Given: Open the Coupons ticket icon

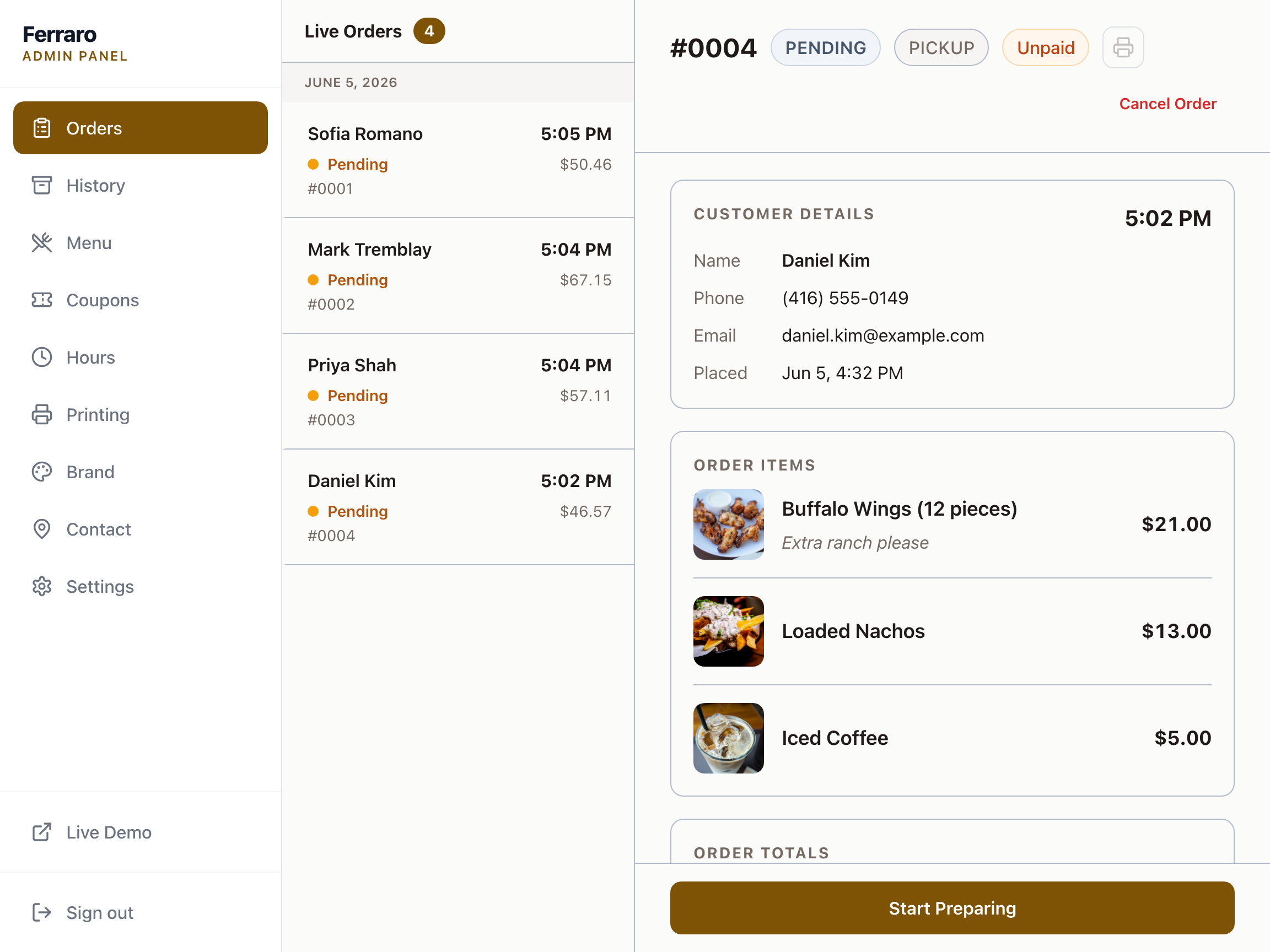Looking at the screenshot, I should pos(42,300).
